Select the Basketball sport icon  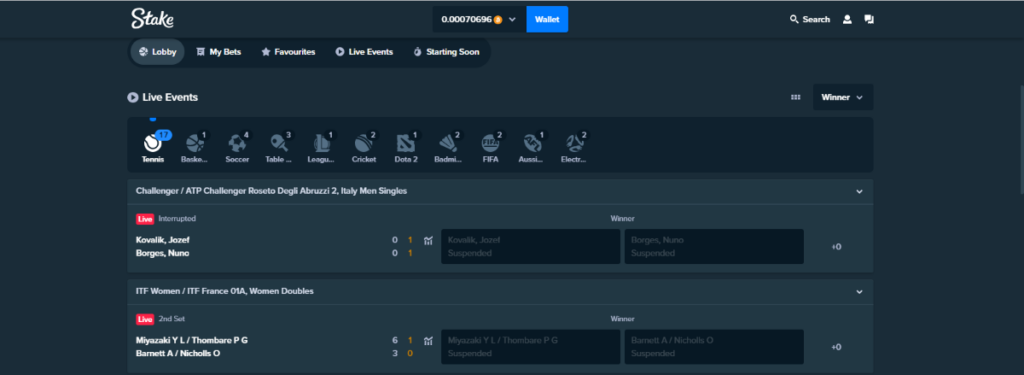[x=195, y=146]
